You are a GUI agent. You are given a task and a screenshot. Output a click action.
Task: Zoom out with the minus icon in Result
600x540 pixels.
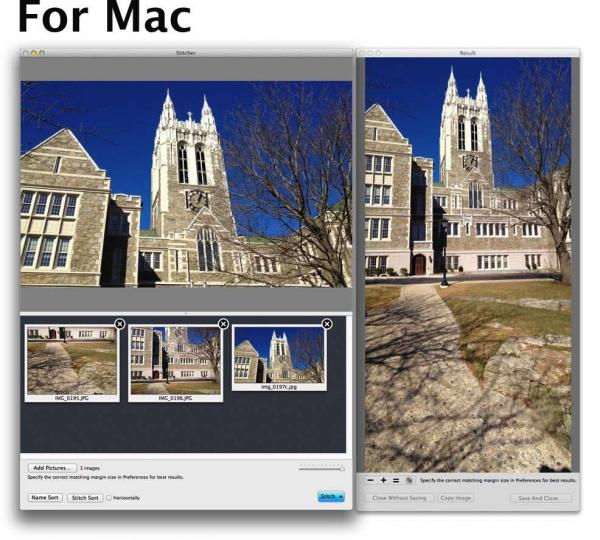(x=370, y=480)
